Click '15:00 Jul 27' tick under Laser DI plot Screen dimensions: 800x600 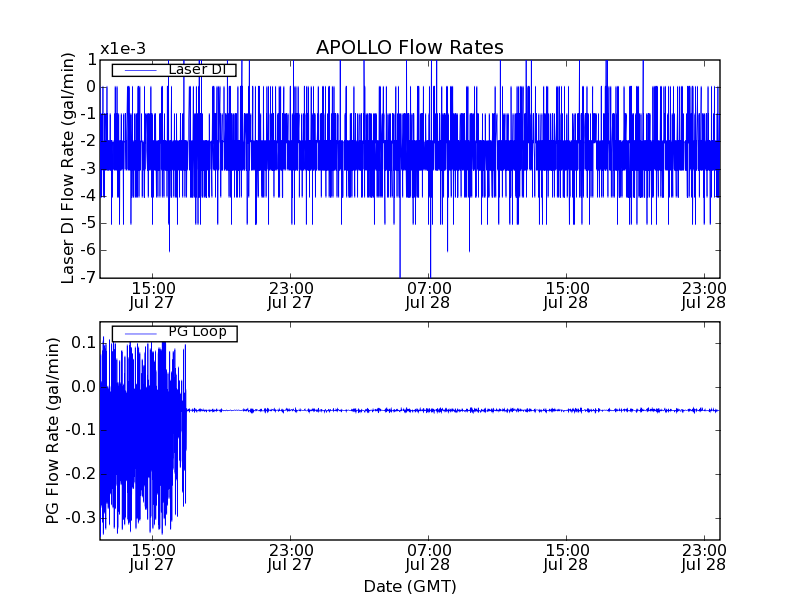click(x=152, y=296)
